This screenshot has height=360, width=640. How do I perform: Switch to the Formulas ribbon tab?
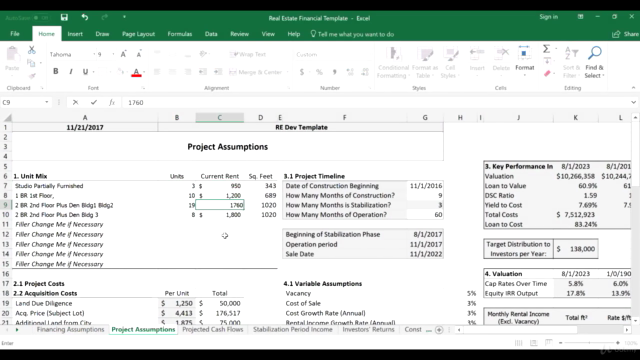coord(180,34)
